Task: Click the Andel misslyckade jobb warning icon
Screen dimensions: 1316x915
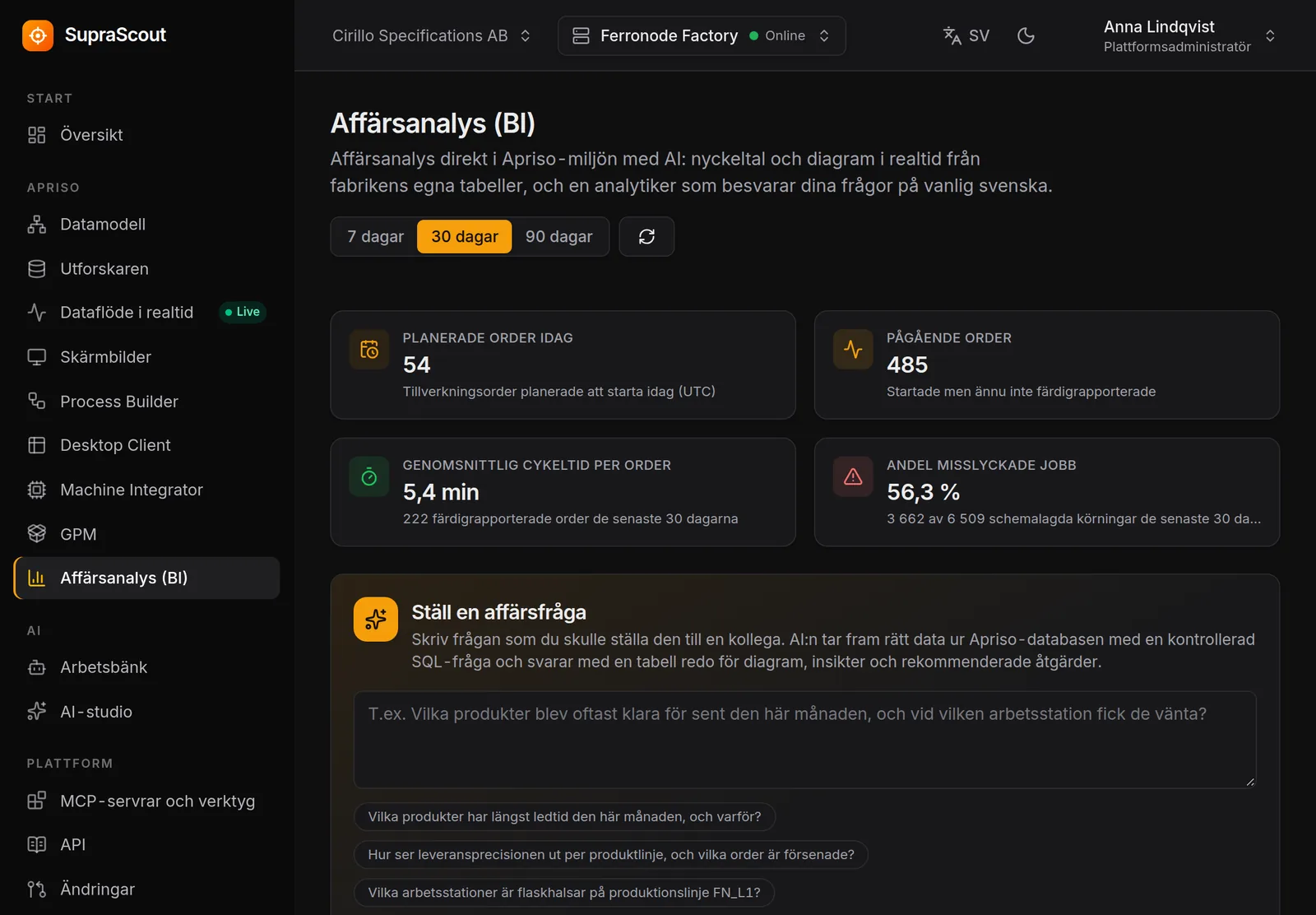Action: click(853, 477)
